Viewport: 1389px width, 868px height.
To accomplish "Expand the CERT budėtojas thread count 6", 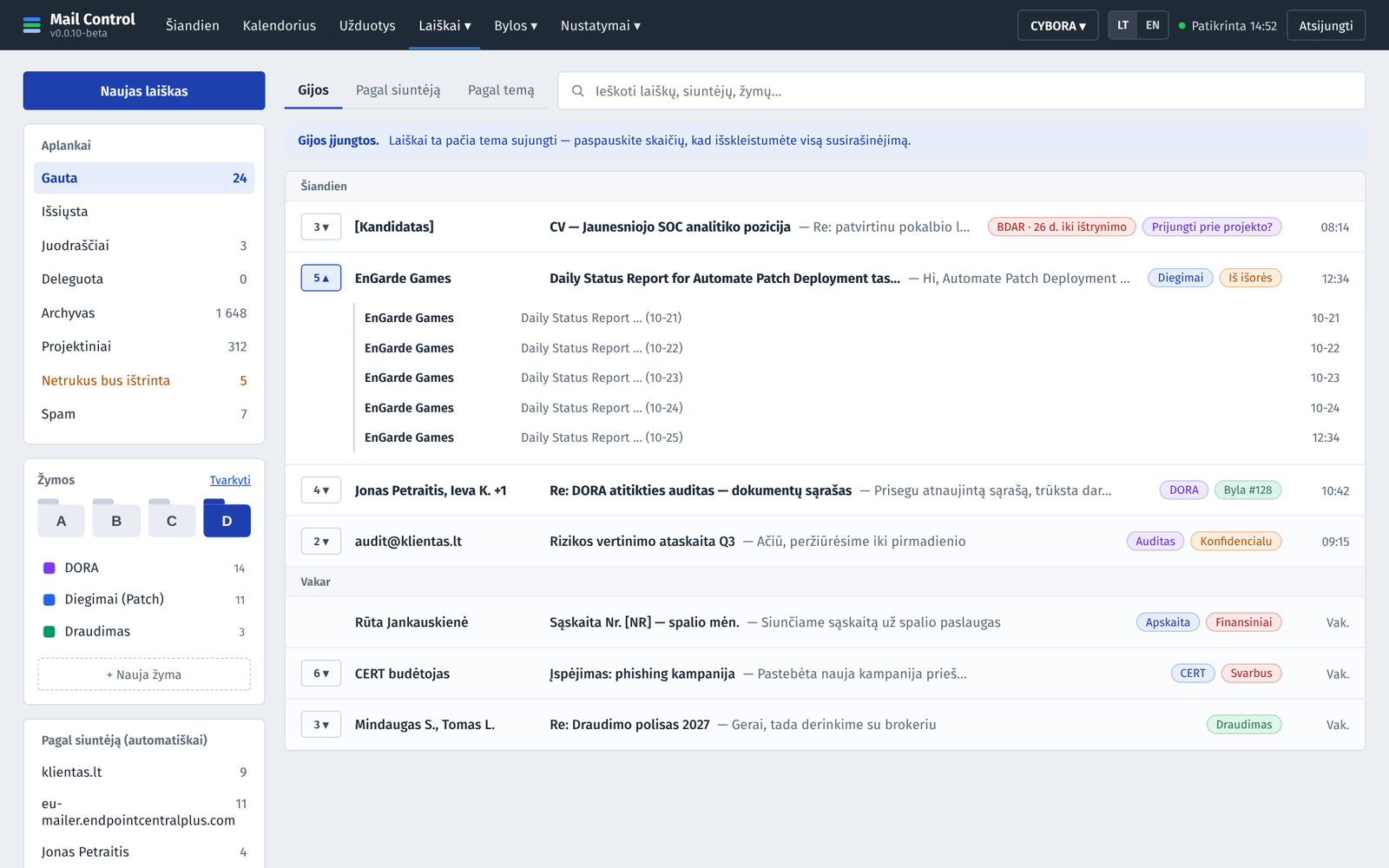I will pos(321,674).
